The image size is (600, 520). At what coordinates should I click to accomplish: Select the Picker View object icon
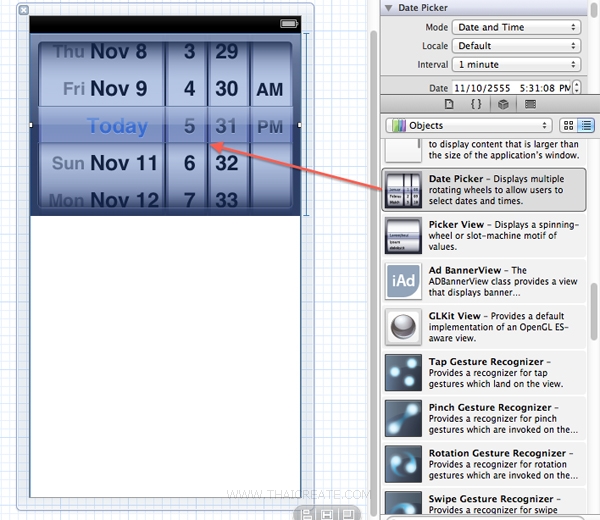coord(403,236)
